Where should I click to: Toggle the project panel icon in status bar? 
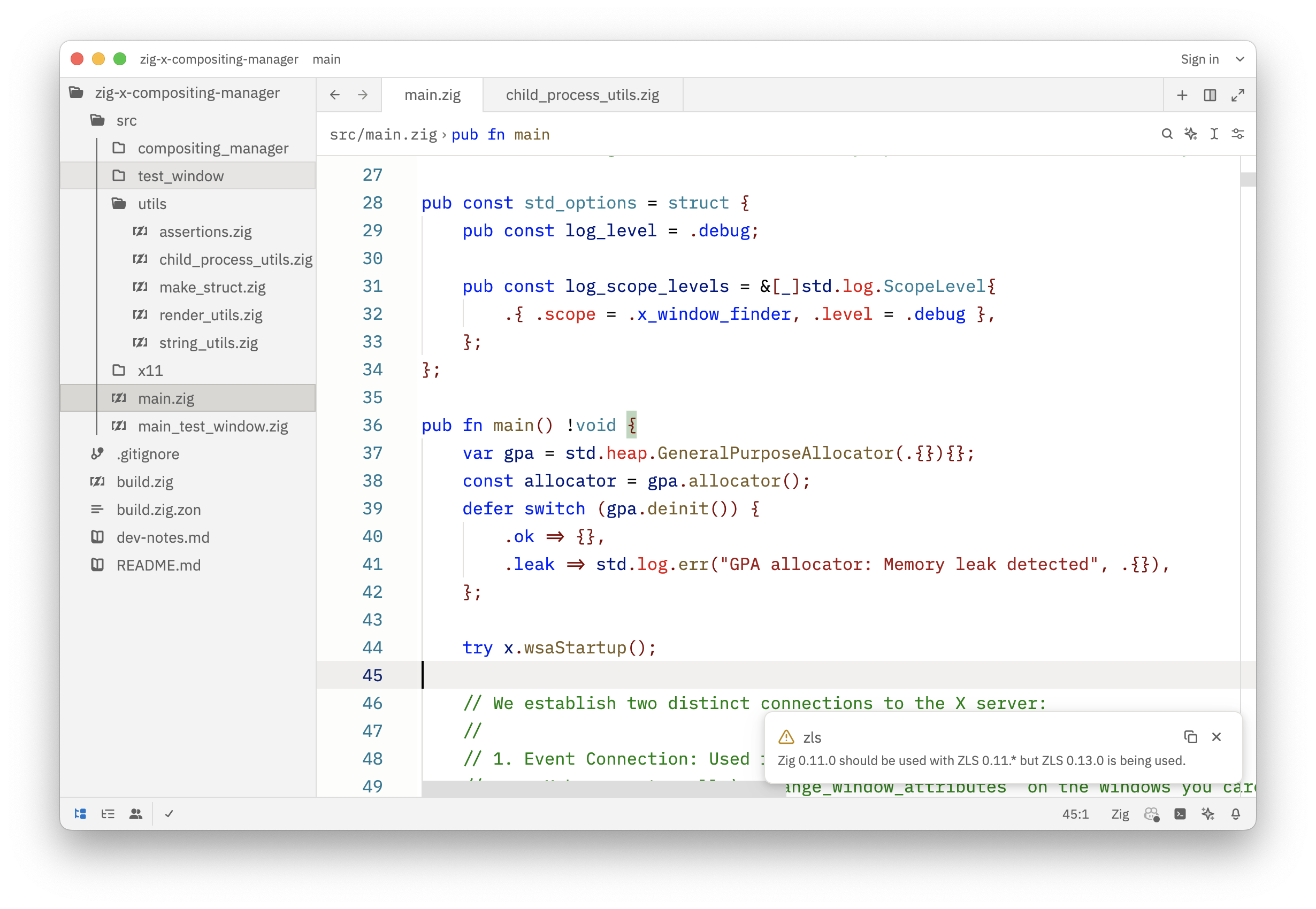(80, 814)
